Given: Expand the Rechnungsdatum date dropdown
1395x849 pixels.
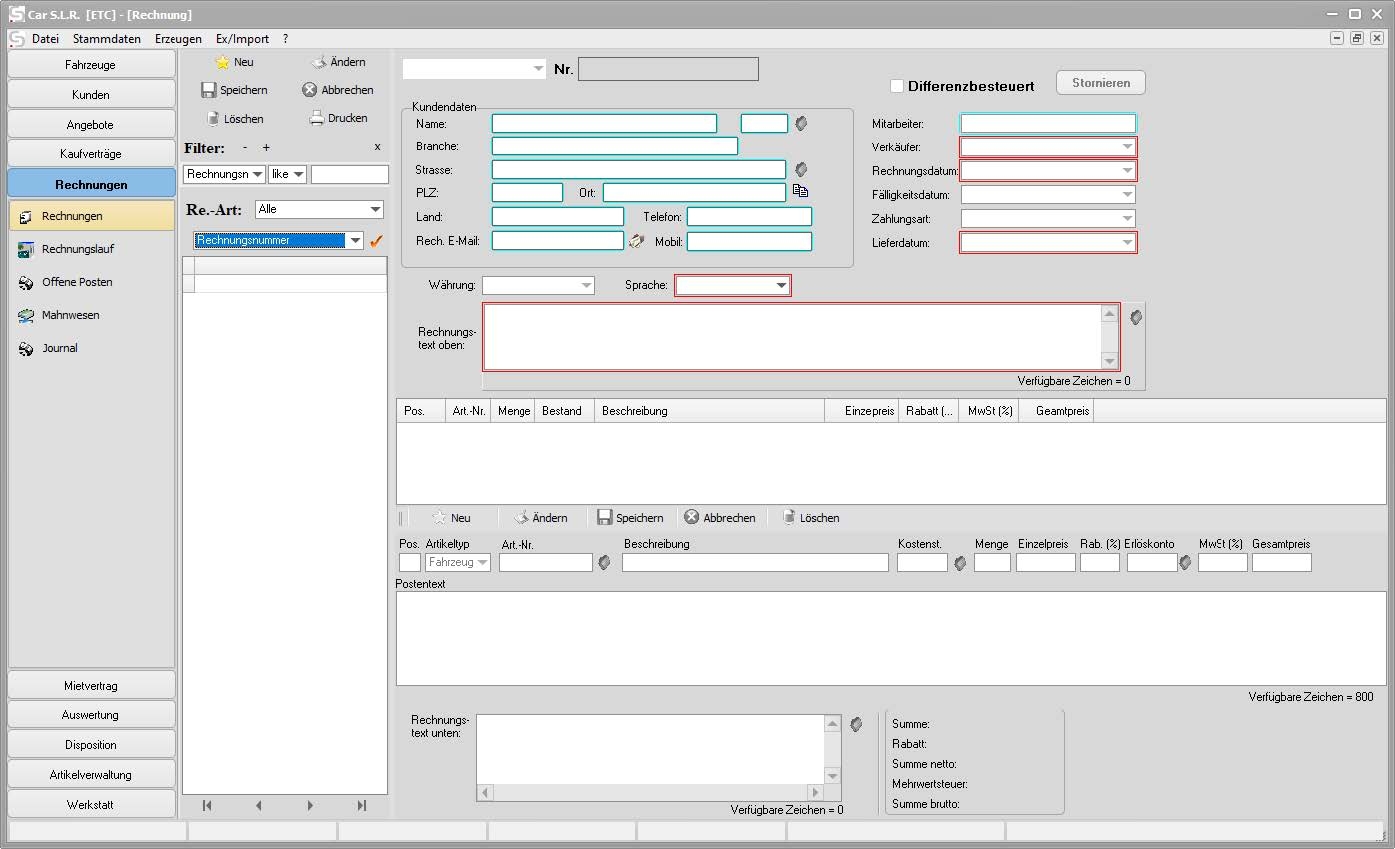Looking at the screenshot, I should (1127, 170).
